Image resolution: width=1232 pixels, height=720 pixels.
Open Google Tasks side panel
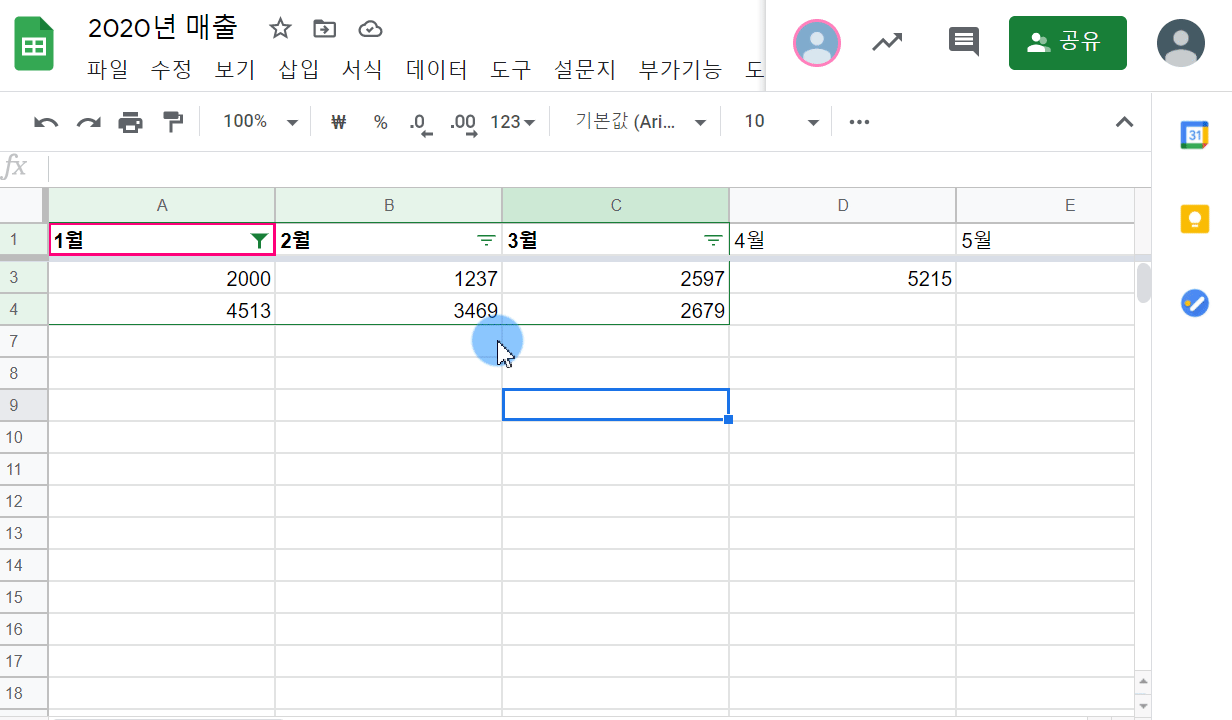1194,302
